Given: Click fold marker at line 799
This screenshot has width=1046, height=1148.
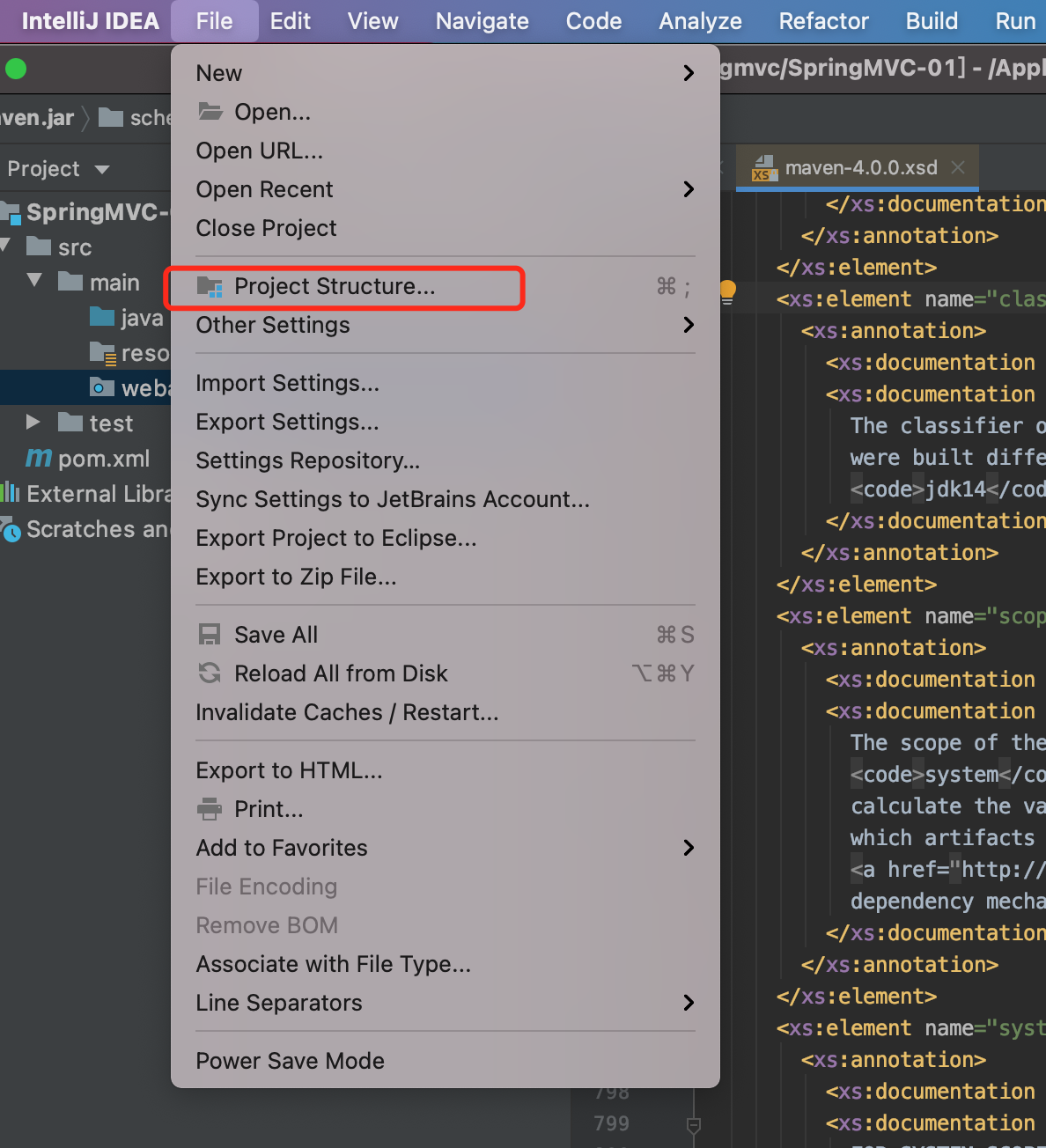Looking at the screenshot, I should point(694,1126).
